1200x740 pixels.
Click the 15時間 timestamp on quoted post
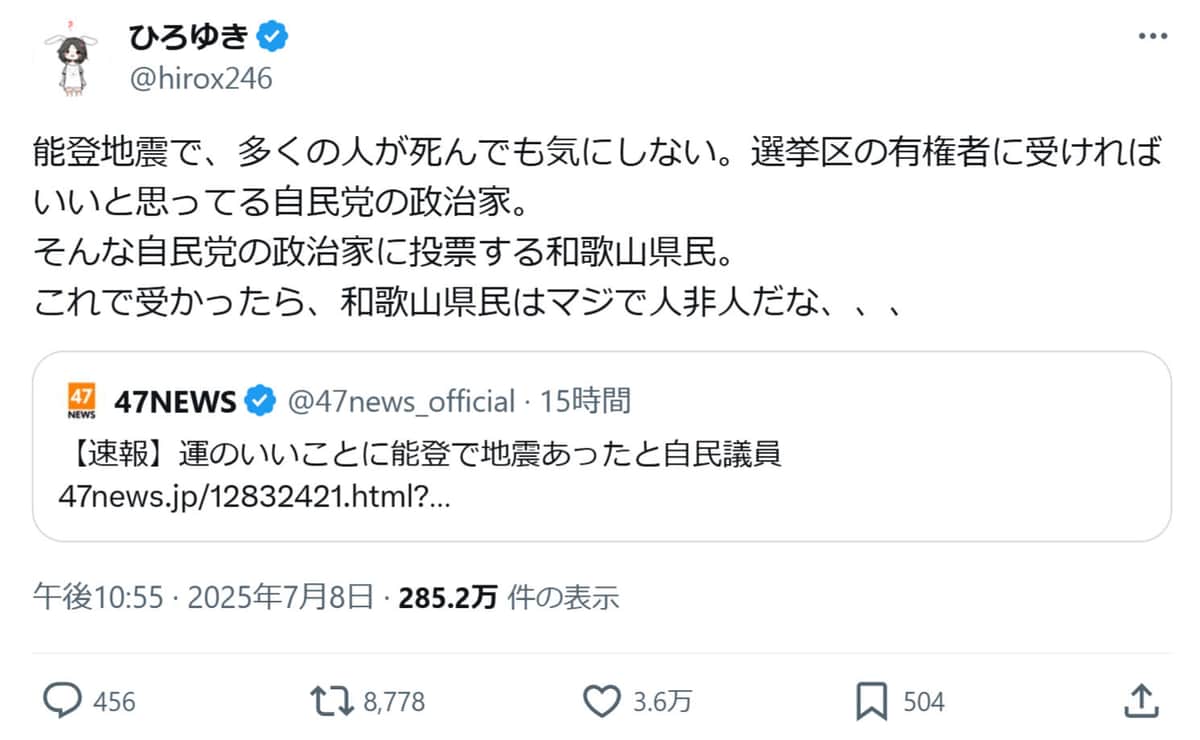[586, 402]
